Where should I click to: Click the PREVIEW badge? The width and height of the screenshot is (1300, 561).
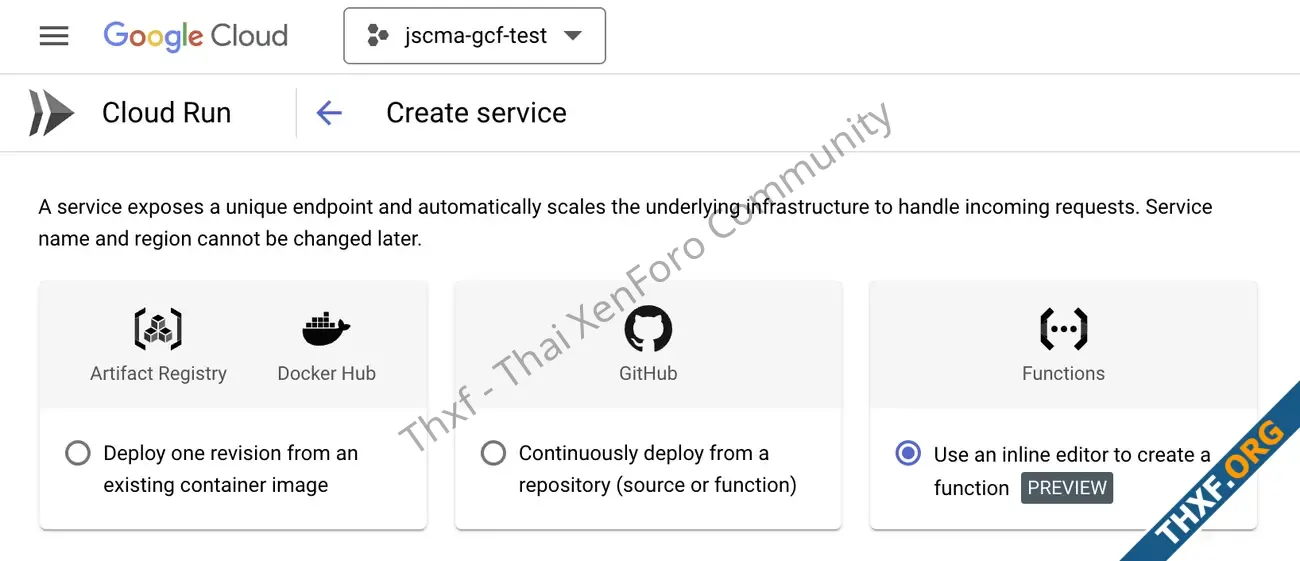[x=1067, y=488]
